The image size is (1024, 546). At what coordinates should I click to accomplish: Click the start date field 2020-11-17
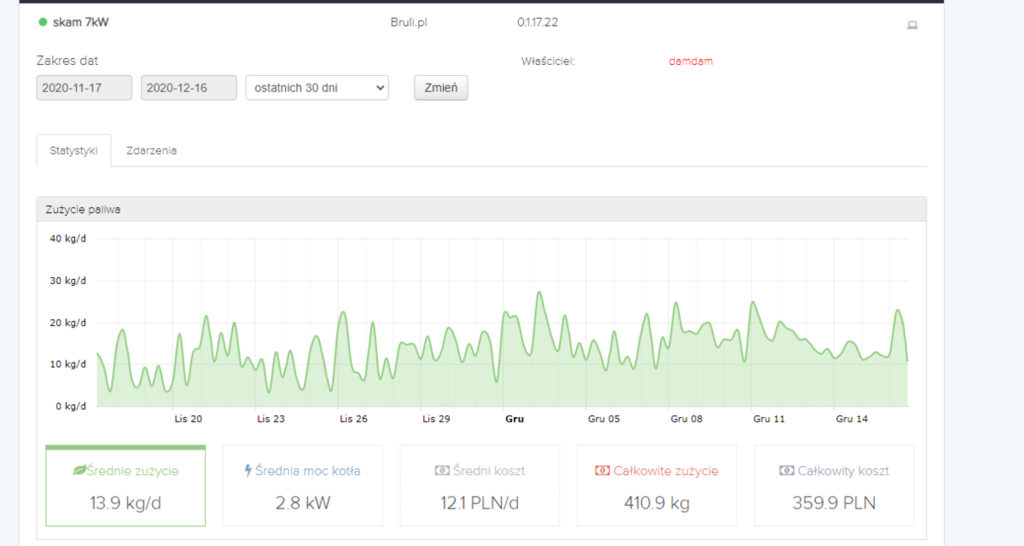84,88
